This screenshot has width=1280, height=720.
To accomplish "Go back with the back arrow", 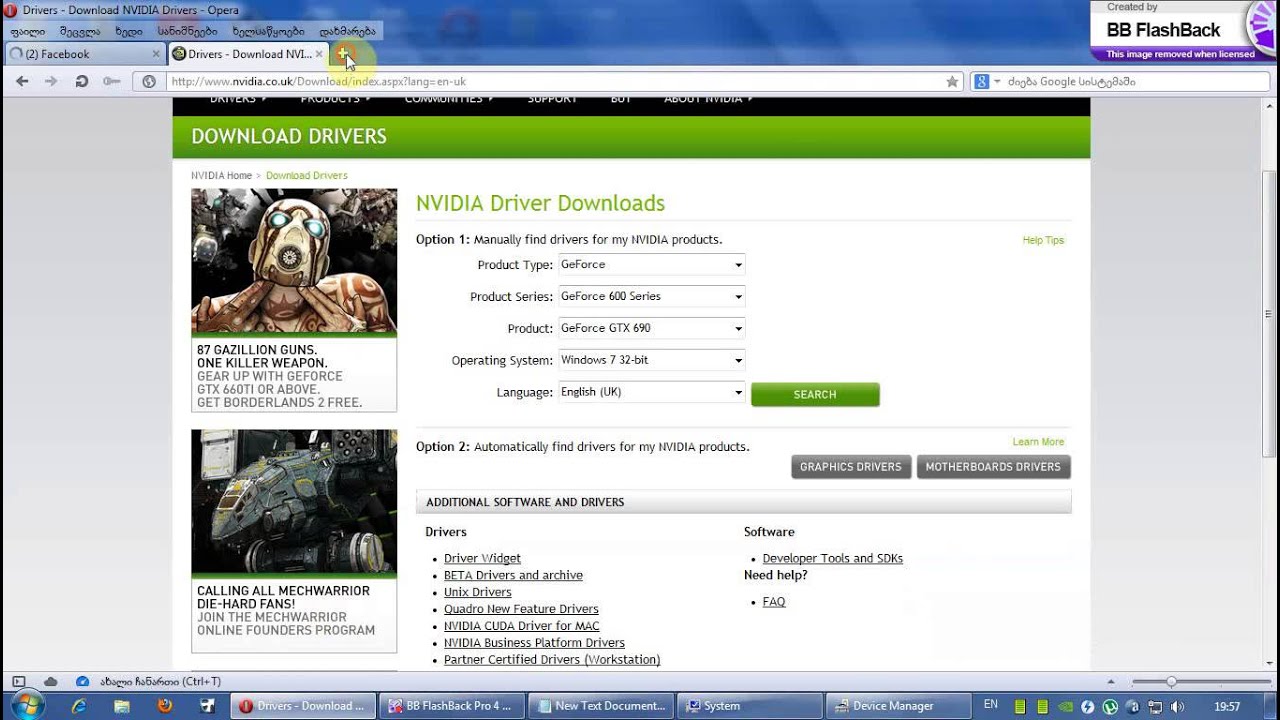I will pos(22,81).
